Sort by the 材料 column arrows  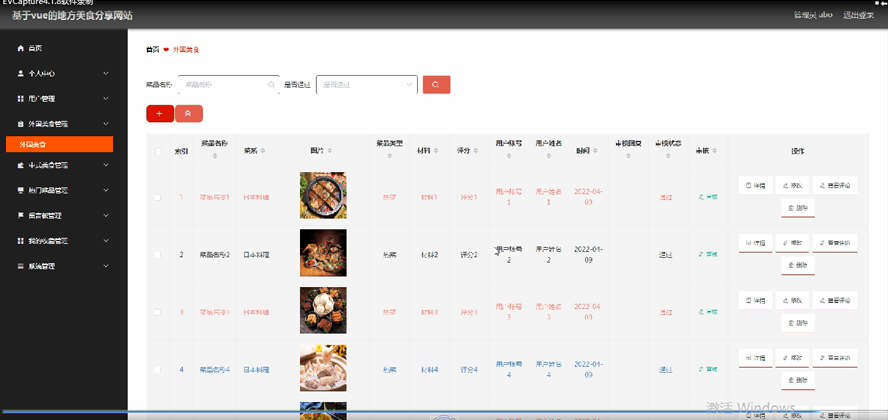click(x=437, y=151)
